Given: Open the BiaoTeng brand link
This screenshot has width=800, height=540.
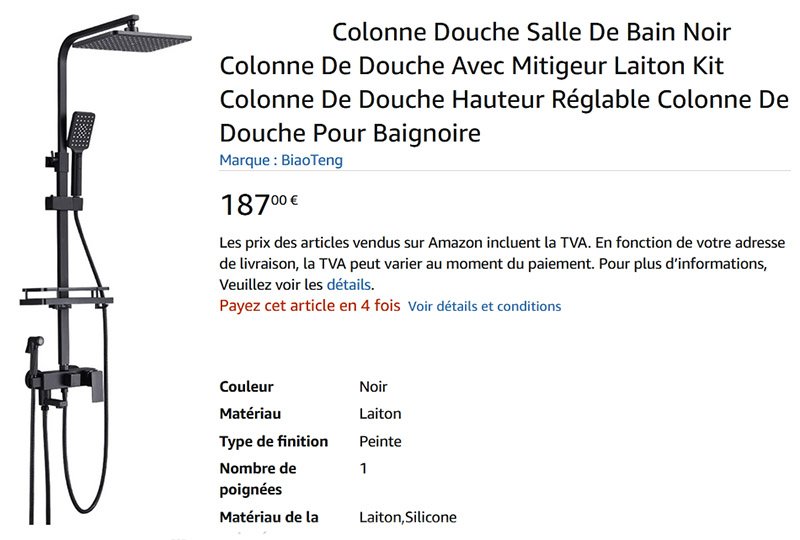Looking at the screenshot, I should (281, 160).
